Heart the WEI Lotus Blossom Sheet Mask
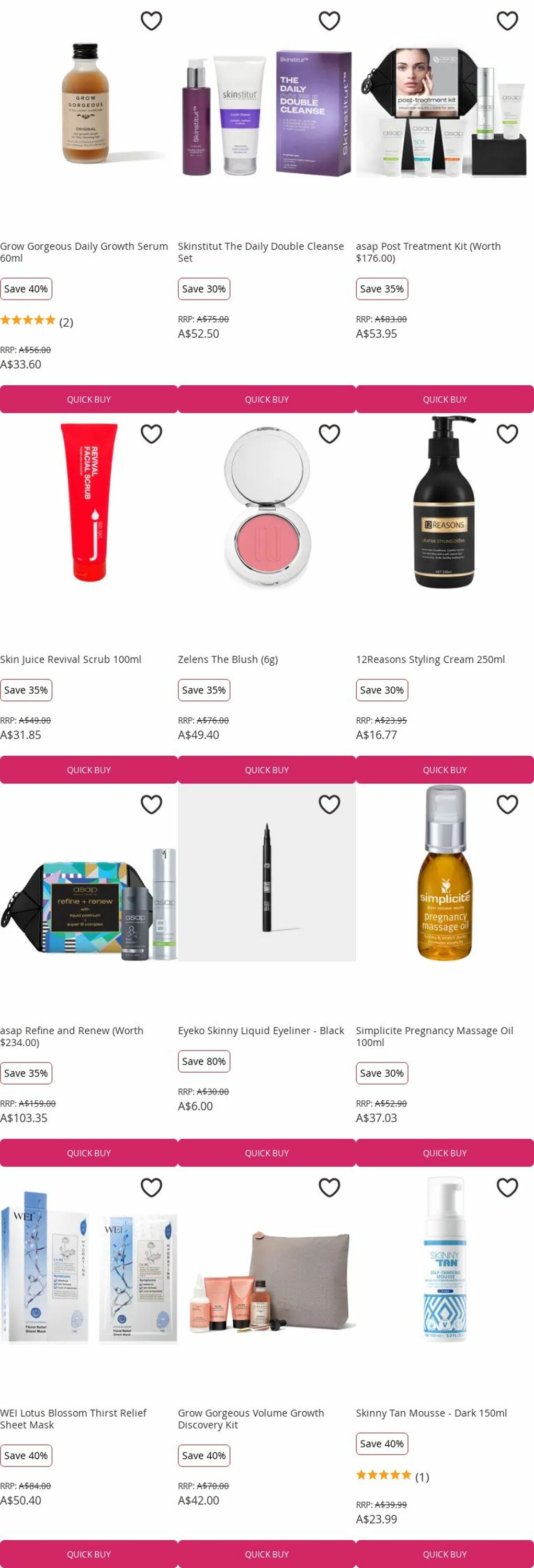The width and height of the screenshot is (534, 1568). 152,1187
